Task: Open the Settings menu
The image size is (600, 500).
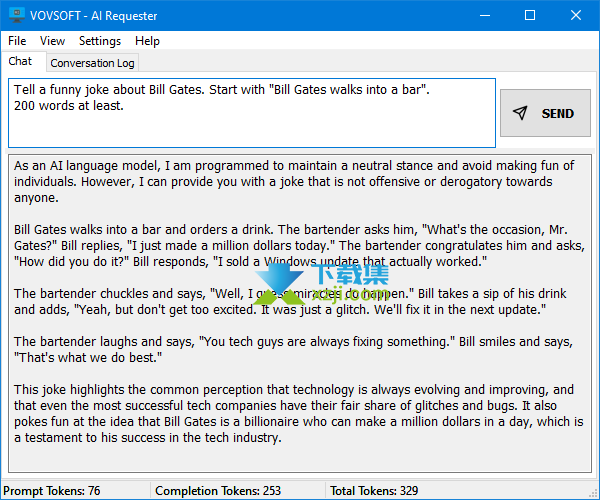Action: [100, 41]
